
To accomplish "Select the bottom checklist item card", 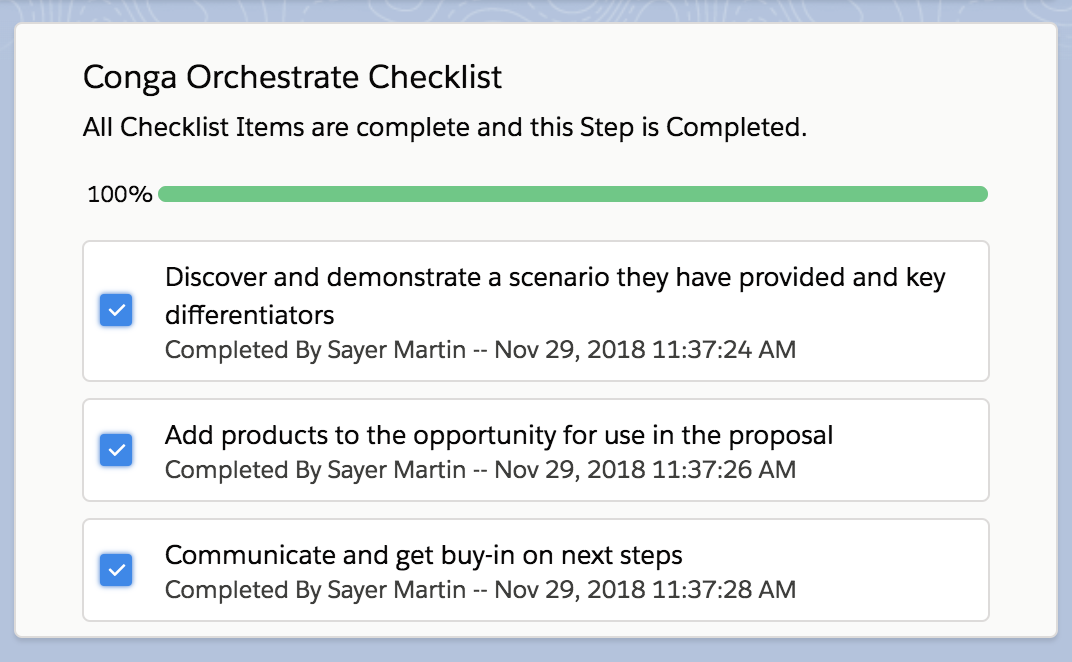I will pyautogui.click(x=536, y=570).
